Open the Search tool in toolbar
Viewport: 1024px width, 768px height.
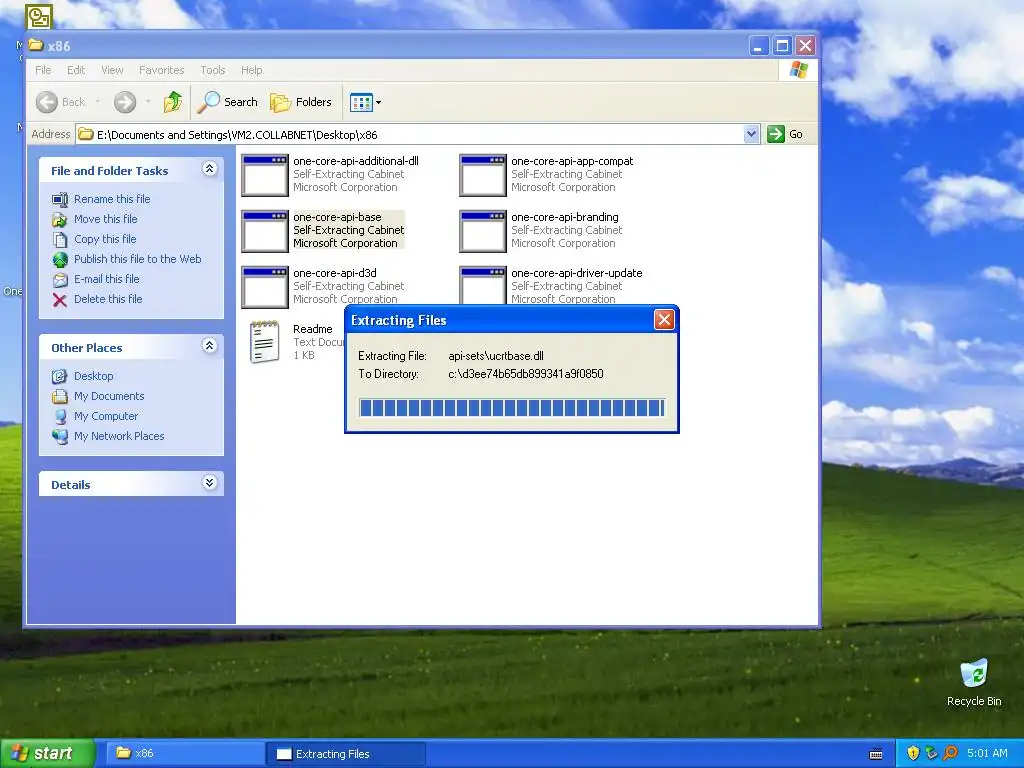[228, 102]
